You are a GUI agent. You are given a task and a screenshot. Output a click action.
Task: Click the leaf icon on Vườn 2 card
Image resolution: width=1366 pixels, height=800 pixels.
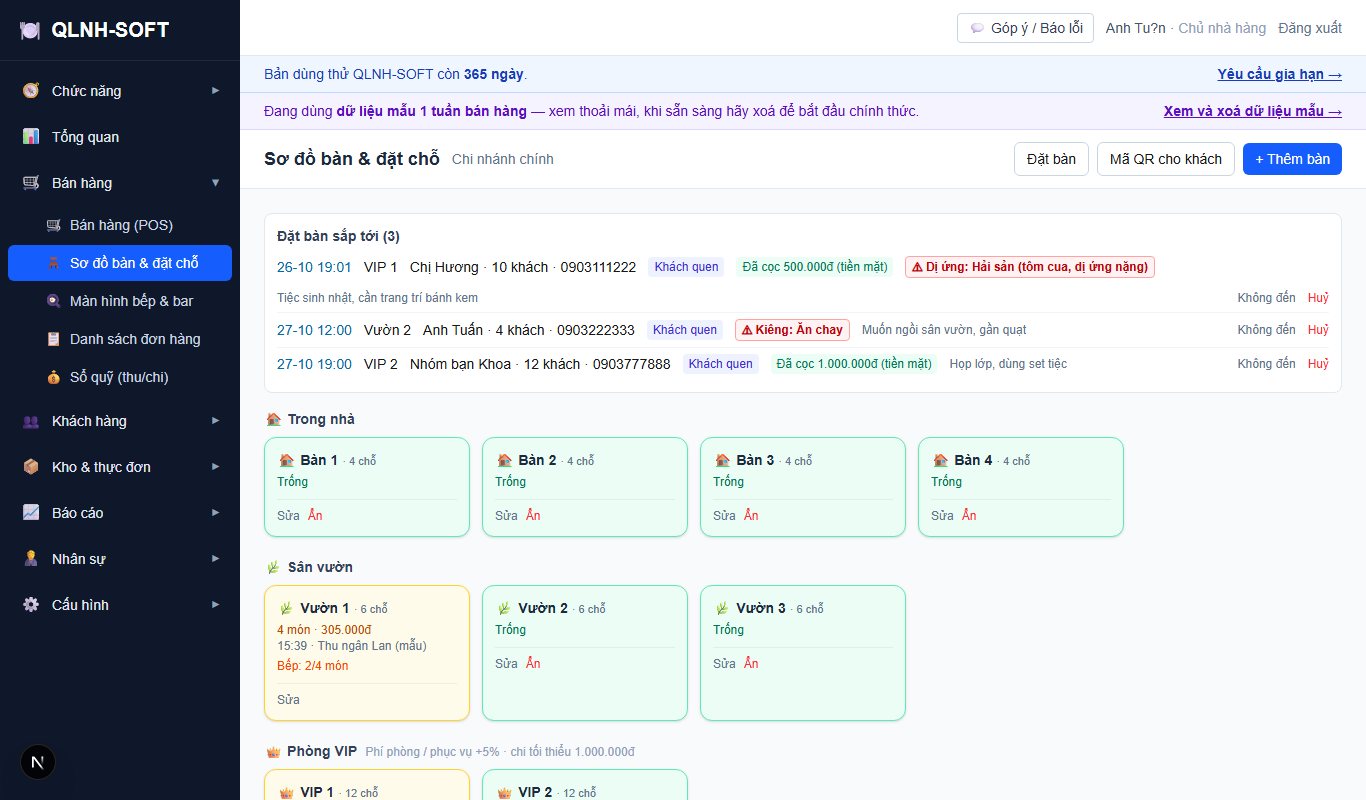click(504, 608)
